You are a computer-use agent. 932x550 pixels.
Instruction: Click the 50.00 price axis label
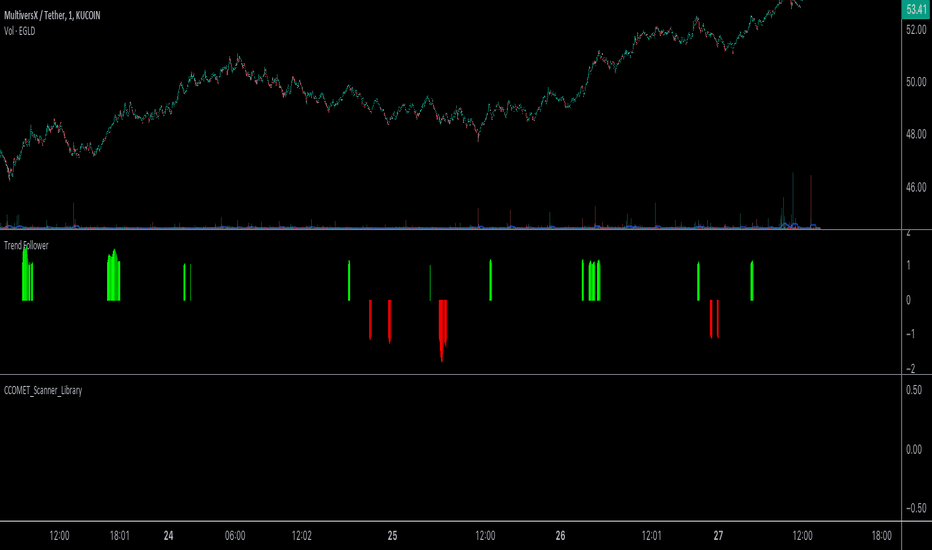click(x=916, y=82)
